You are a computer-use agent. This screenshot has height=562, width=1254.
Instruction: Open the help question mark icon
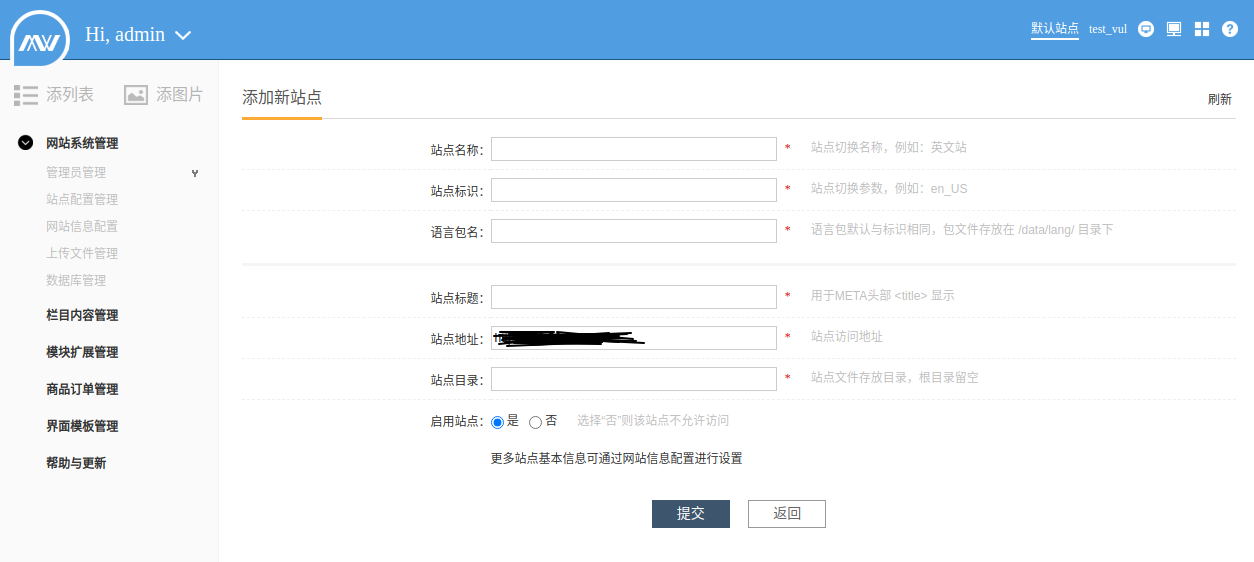pyautogui.click(x=1230, y=29)
